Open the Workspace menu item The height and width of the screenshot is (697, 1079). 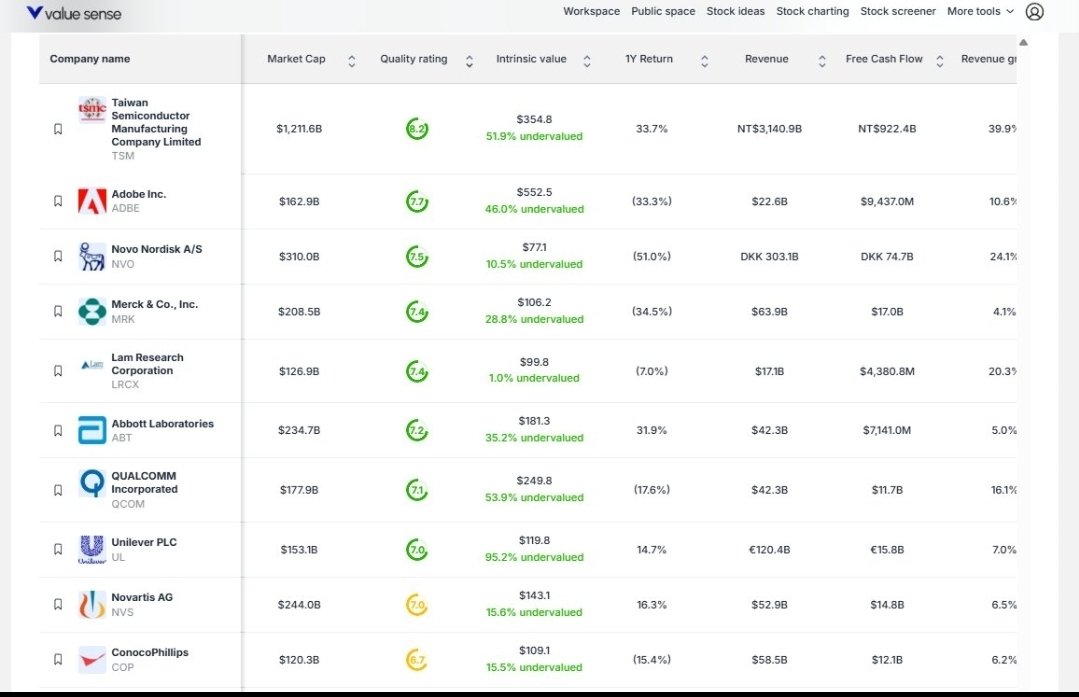click(x=591, y=11)
